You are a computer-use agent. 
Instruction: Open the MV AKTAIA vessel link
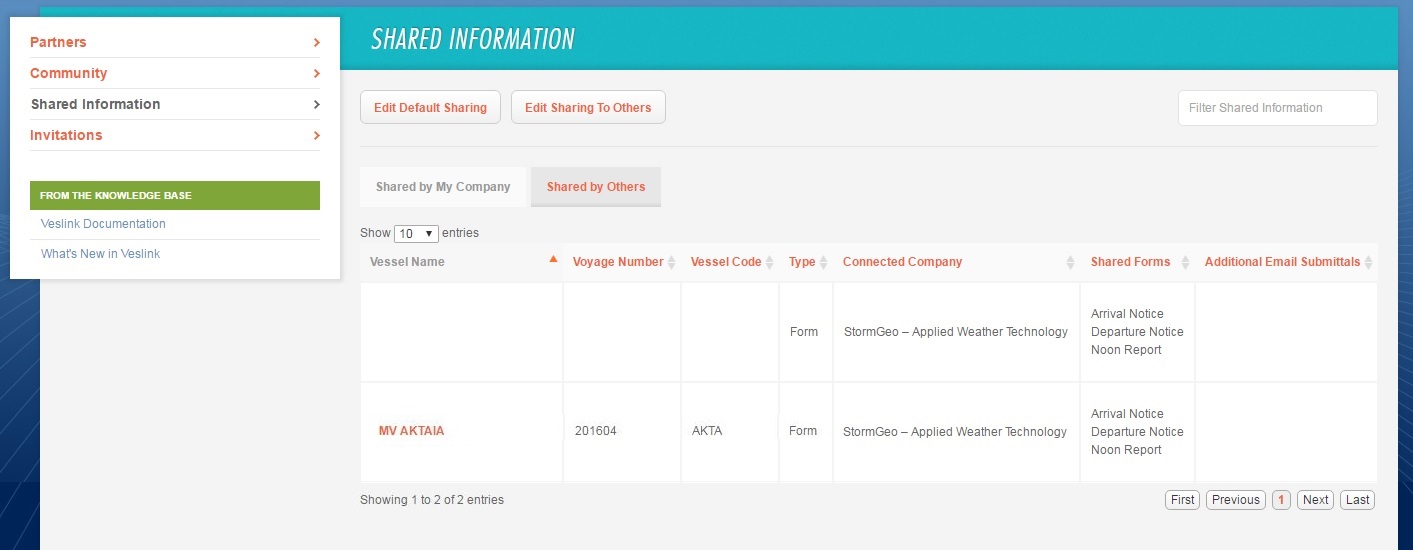pyautogui.click(x=411, y=431)
